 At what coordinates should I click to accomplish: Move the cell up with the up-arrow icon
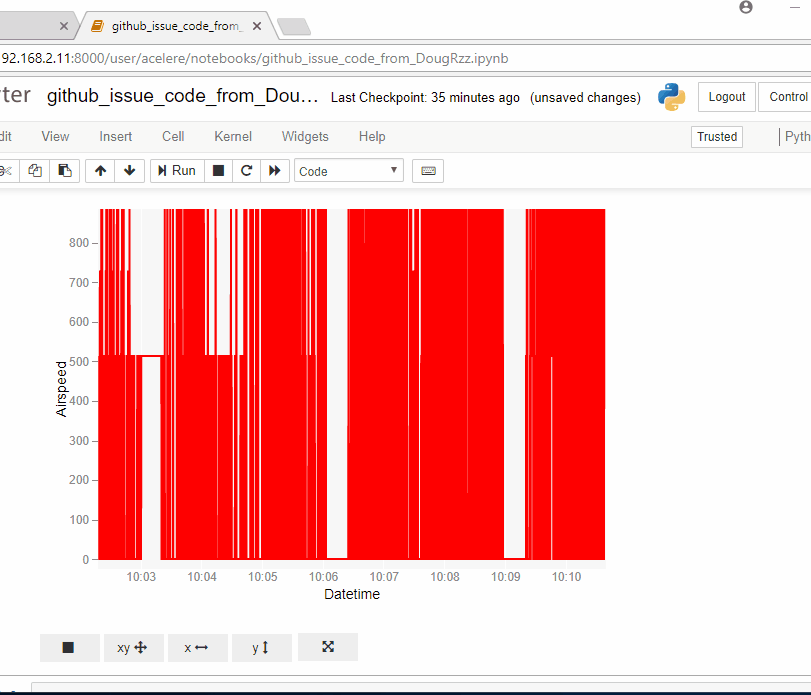[99, 170]
